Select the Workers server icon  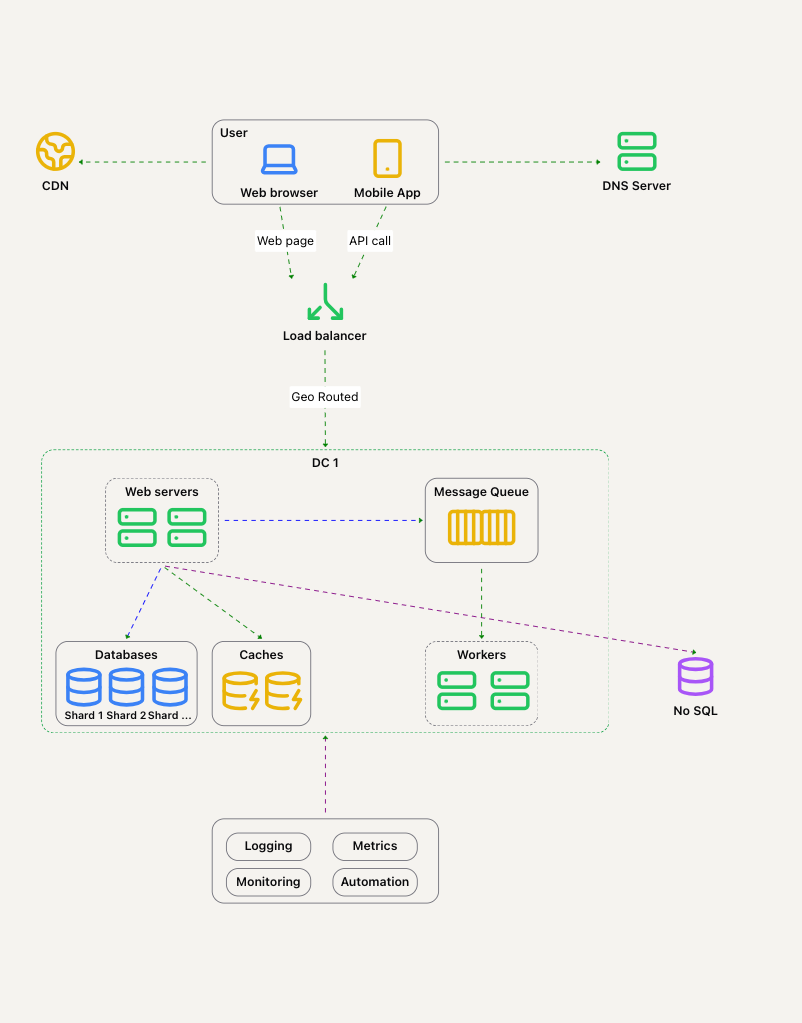(x=482, y=691)
